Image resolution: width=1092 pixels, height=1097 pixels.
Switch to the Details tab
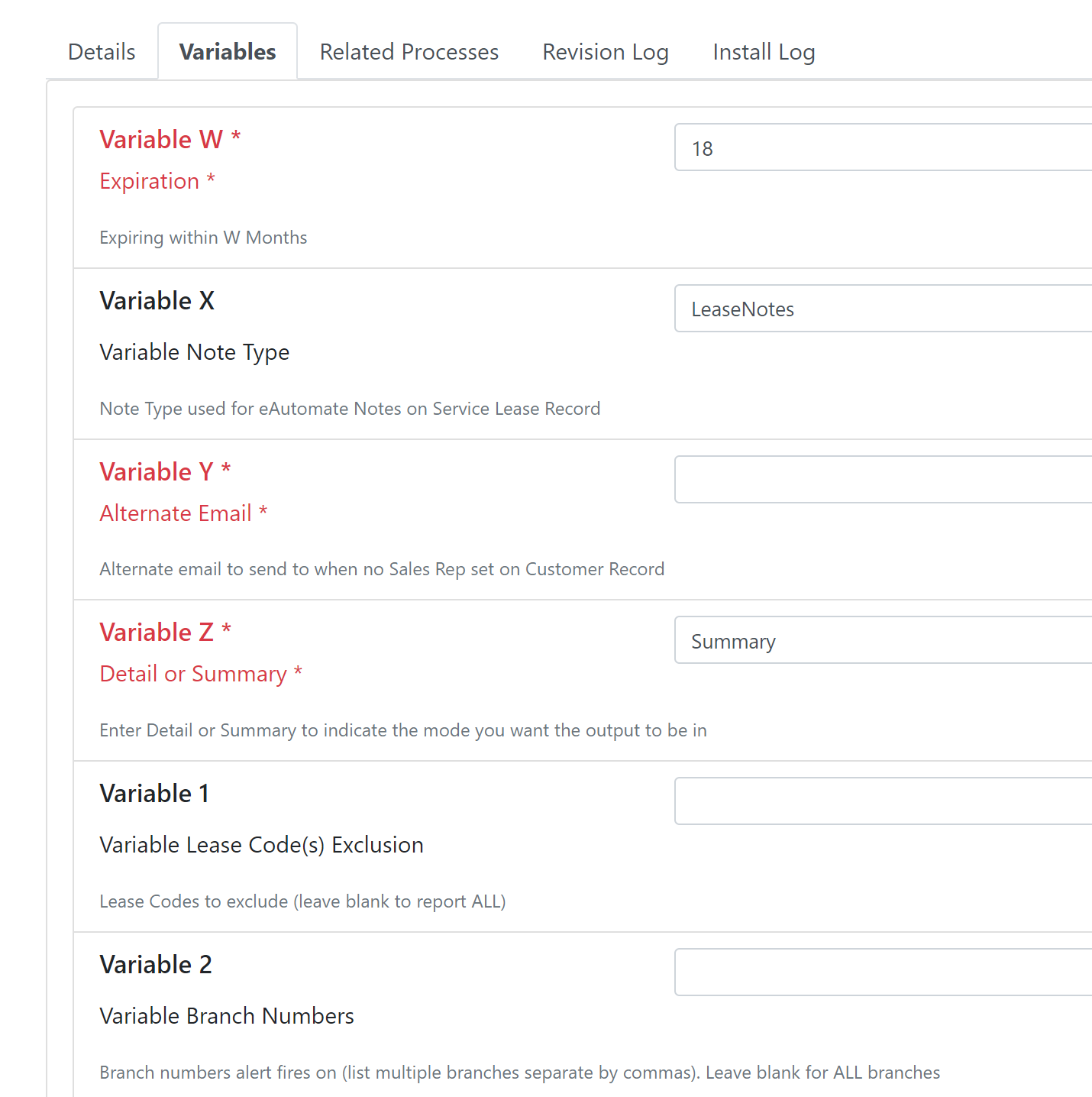point(102,52)
